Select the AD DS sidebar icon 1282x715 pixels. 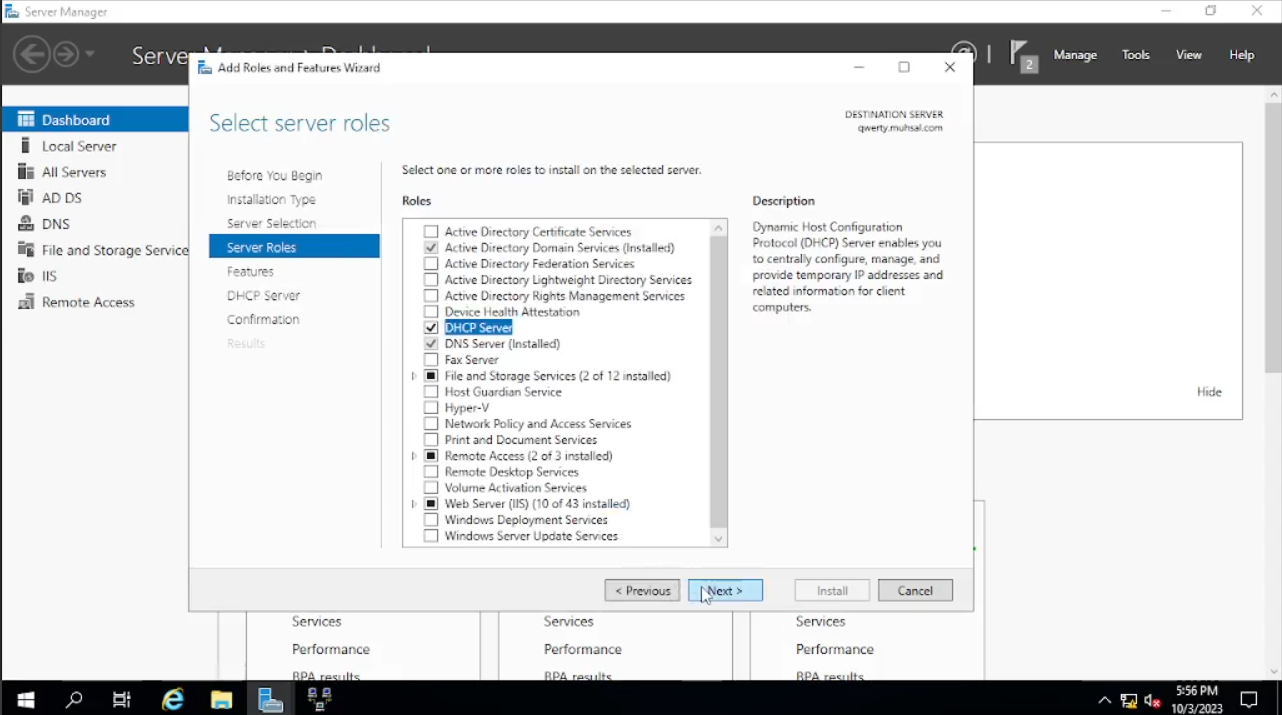click(26, 198)
